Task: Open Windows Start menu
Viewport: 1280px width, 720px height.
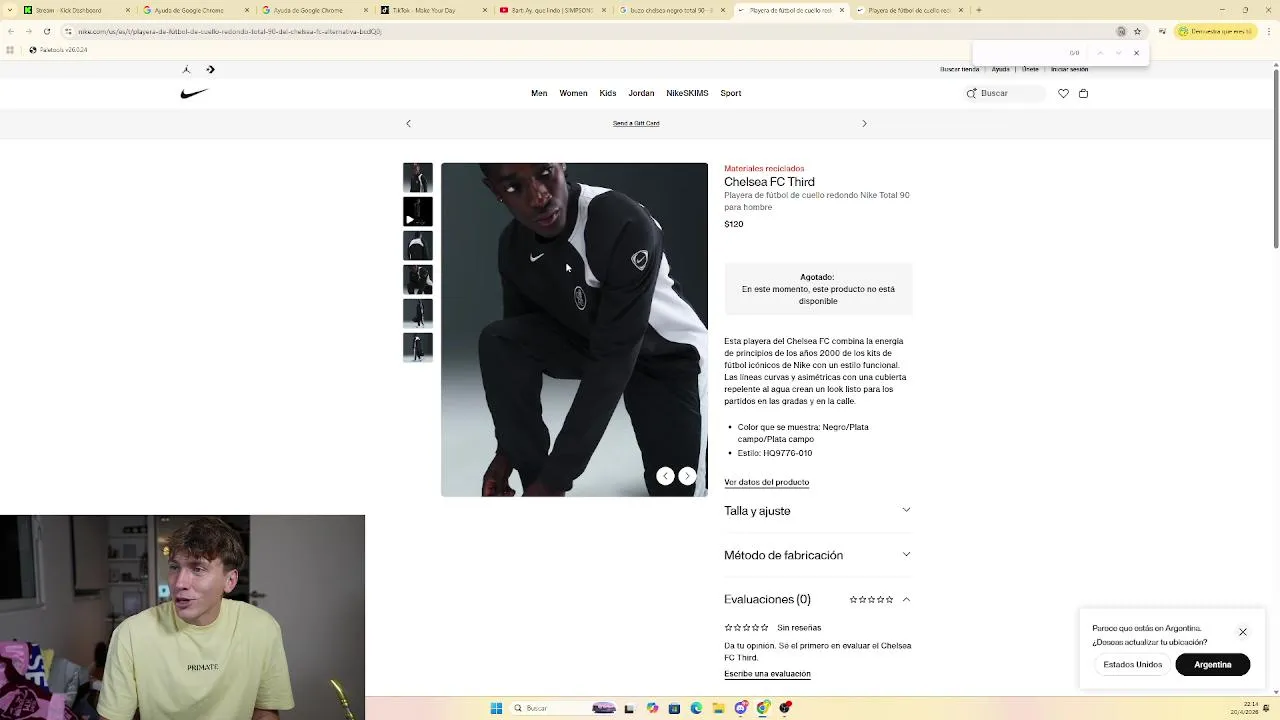Action: pyautogui.click(x=496, y=708)
